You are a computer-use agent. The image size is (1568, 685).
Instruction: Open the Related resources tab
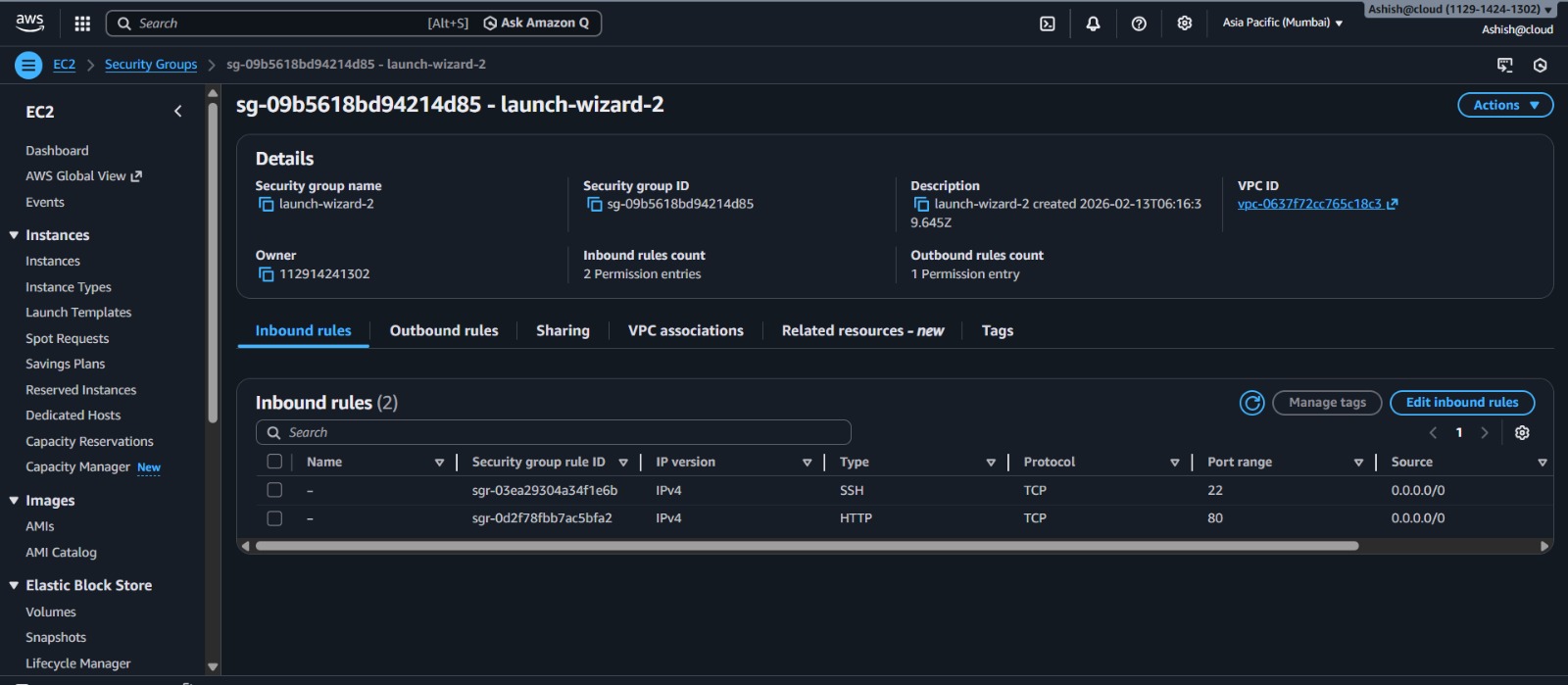coord(862,331)
